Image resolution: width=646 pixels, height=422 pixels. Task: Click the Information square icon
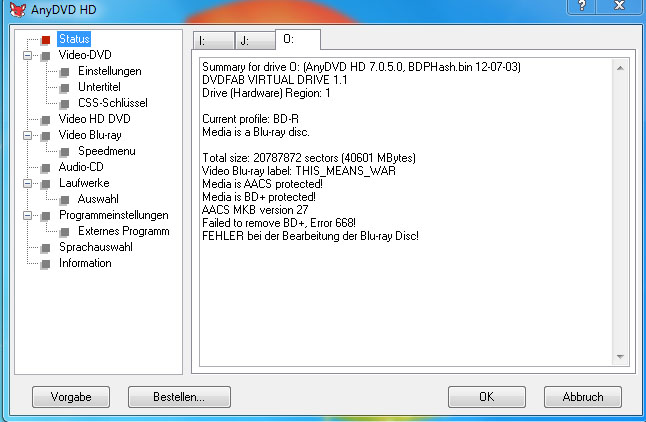point(46,264)
